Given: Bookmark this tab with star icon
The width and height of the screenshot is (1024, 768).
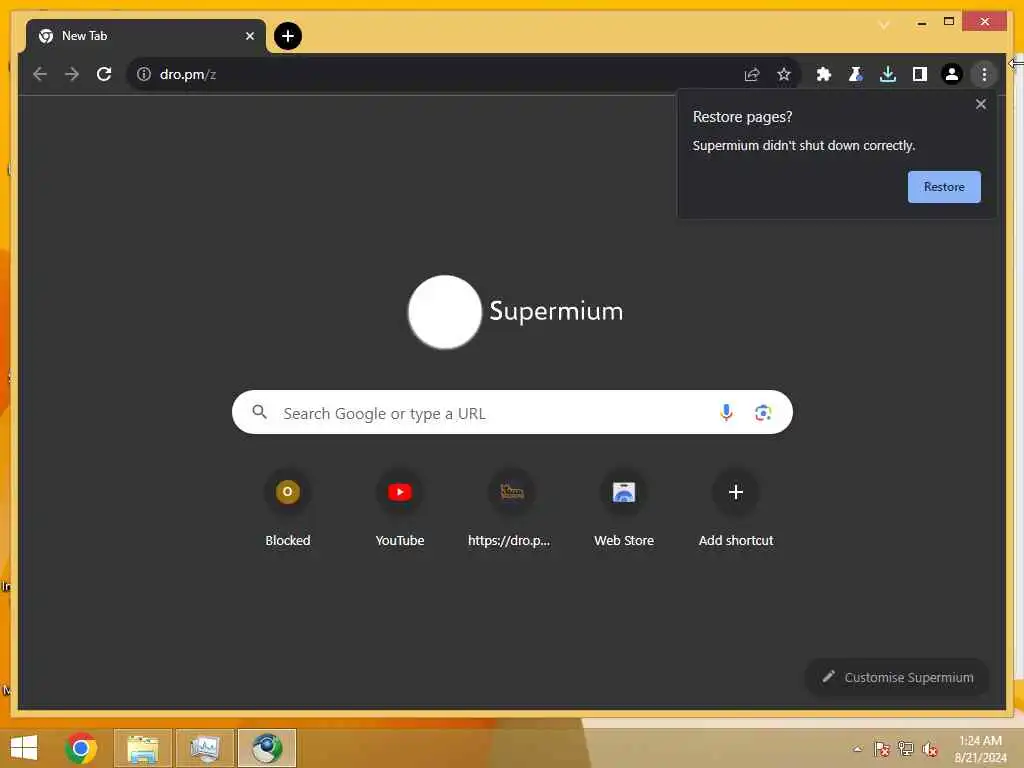Looking at the screenshot, I should [784, 74].
